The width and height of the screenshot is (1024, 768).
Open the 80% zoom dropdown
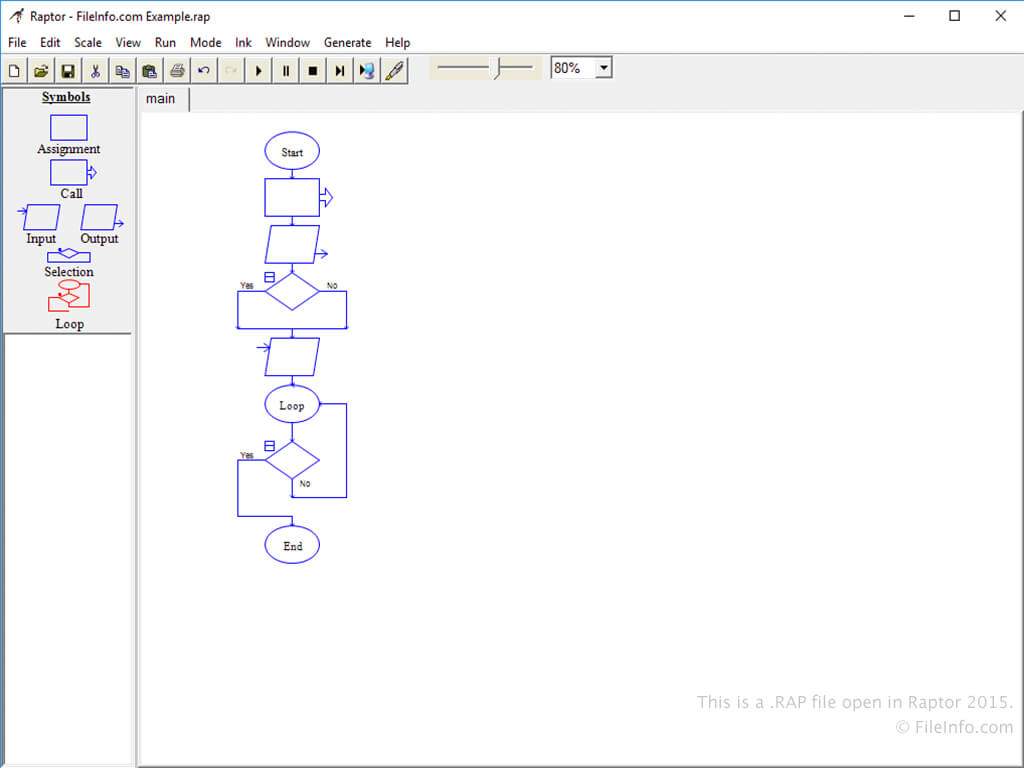[x=603, y=68]
